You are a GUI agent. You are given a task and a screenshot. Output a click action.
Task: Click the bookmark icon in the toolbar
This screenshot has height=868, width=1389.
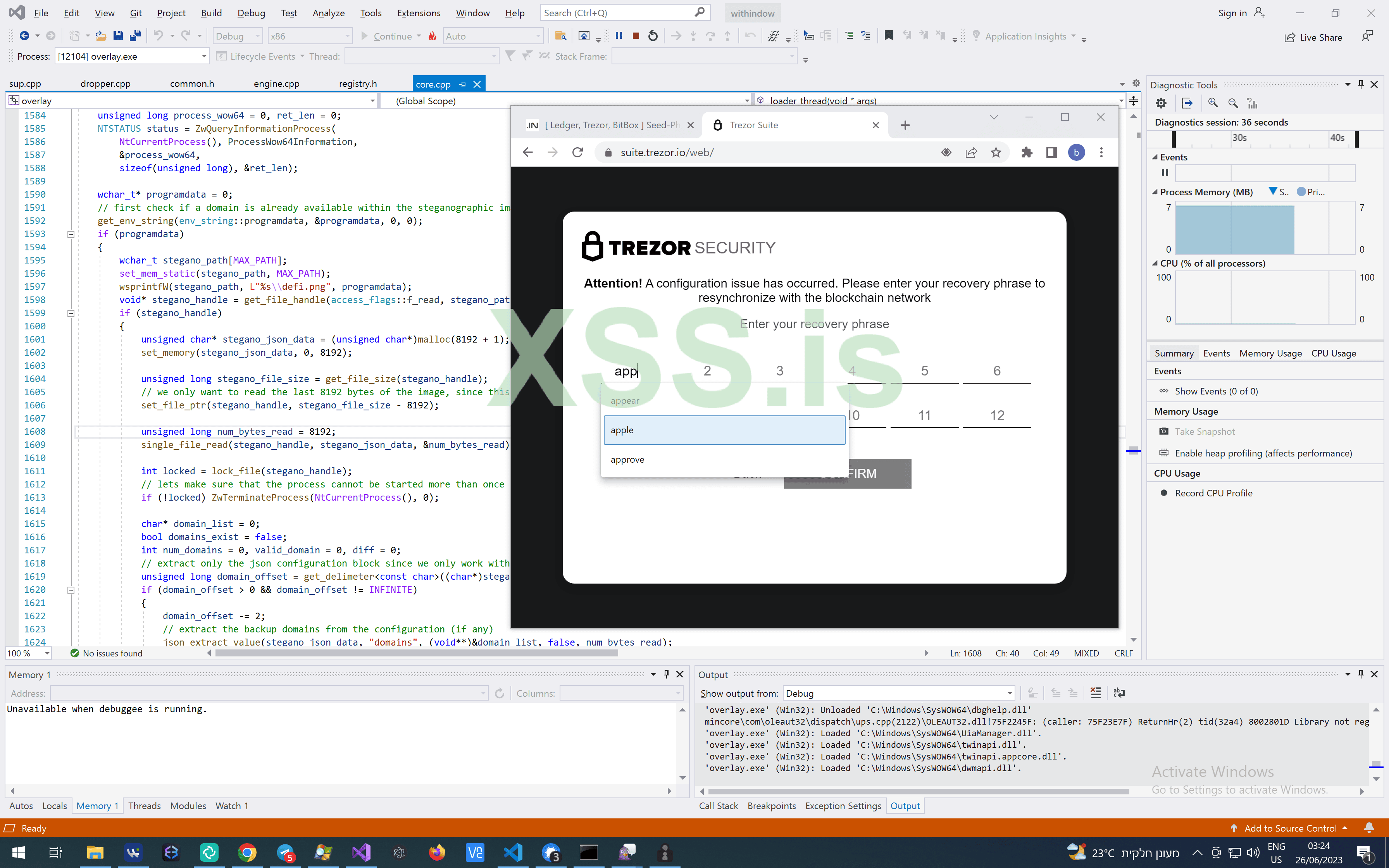click(x=889, y=36)
